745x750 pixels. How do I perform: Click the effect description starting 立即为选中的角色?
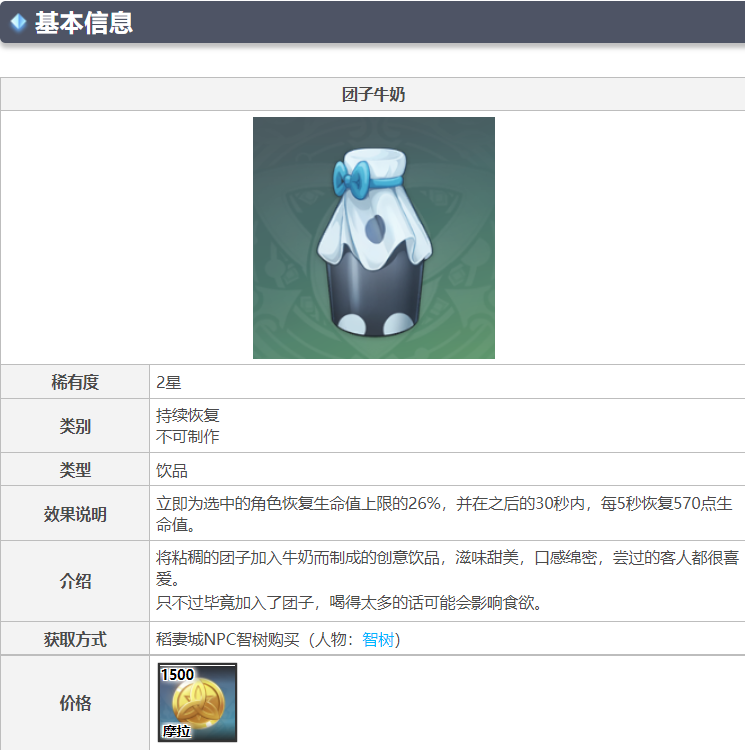(x=444, y=514)
